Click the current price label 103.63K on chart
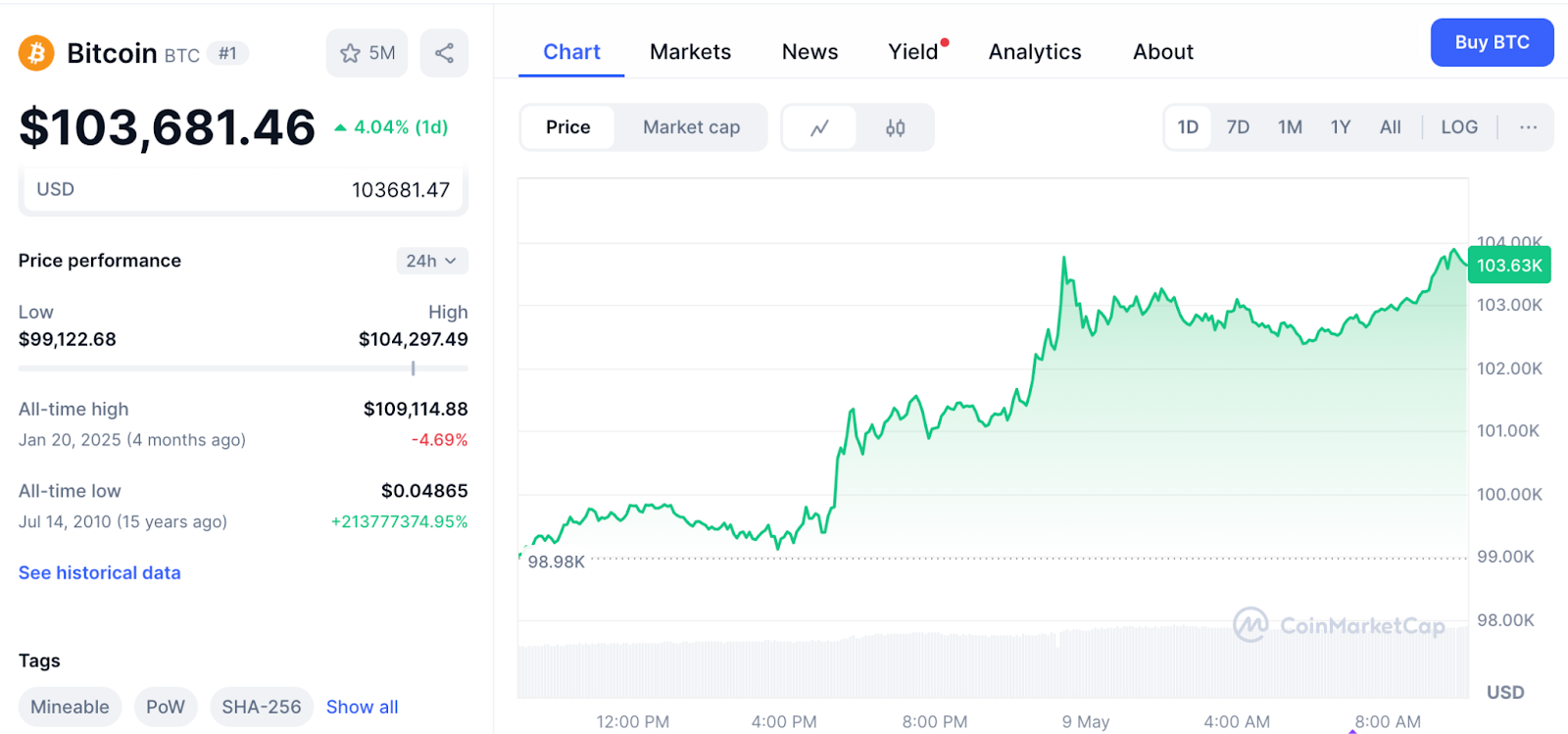1568x734 pixels. 1509,266
